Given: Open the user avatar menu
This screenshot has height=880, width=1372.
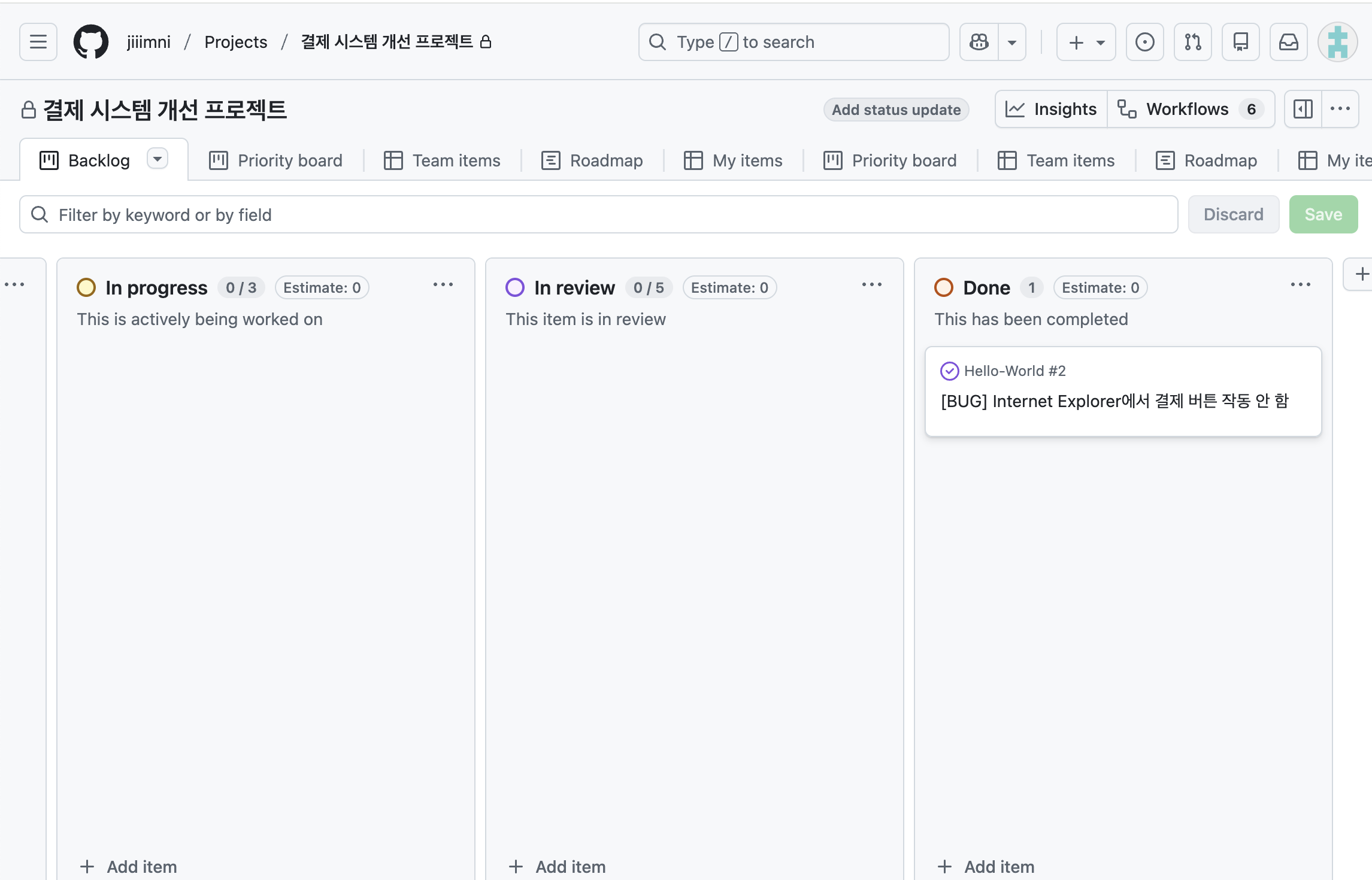Looking at the screenshot, I should (x=1337, y=42).
